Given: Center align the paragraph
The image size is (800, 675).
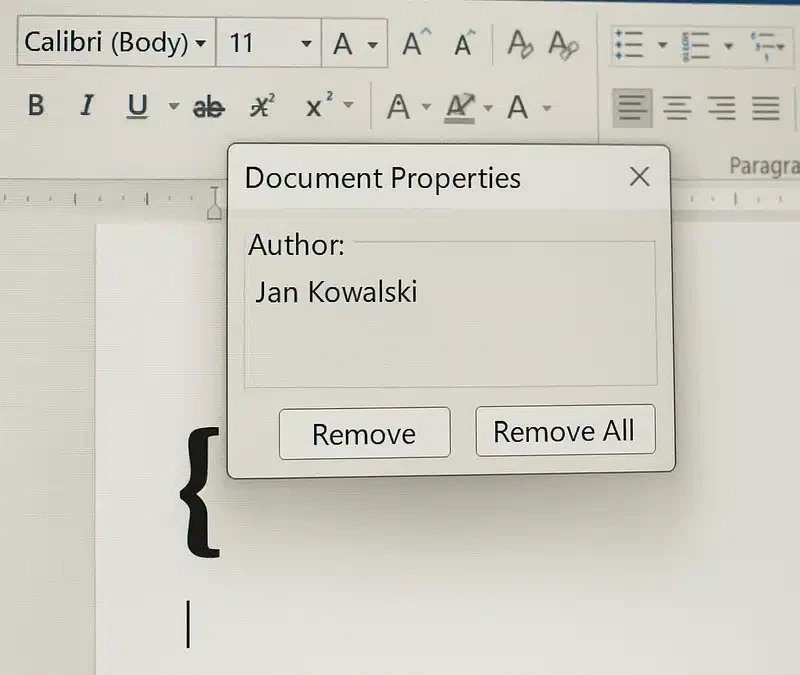Looking at the screenshot, I should pos(677,107).
